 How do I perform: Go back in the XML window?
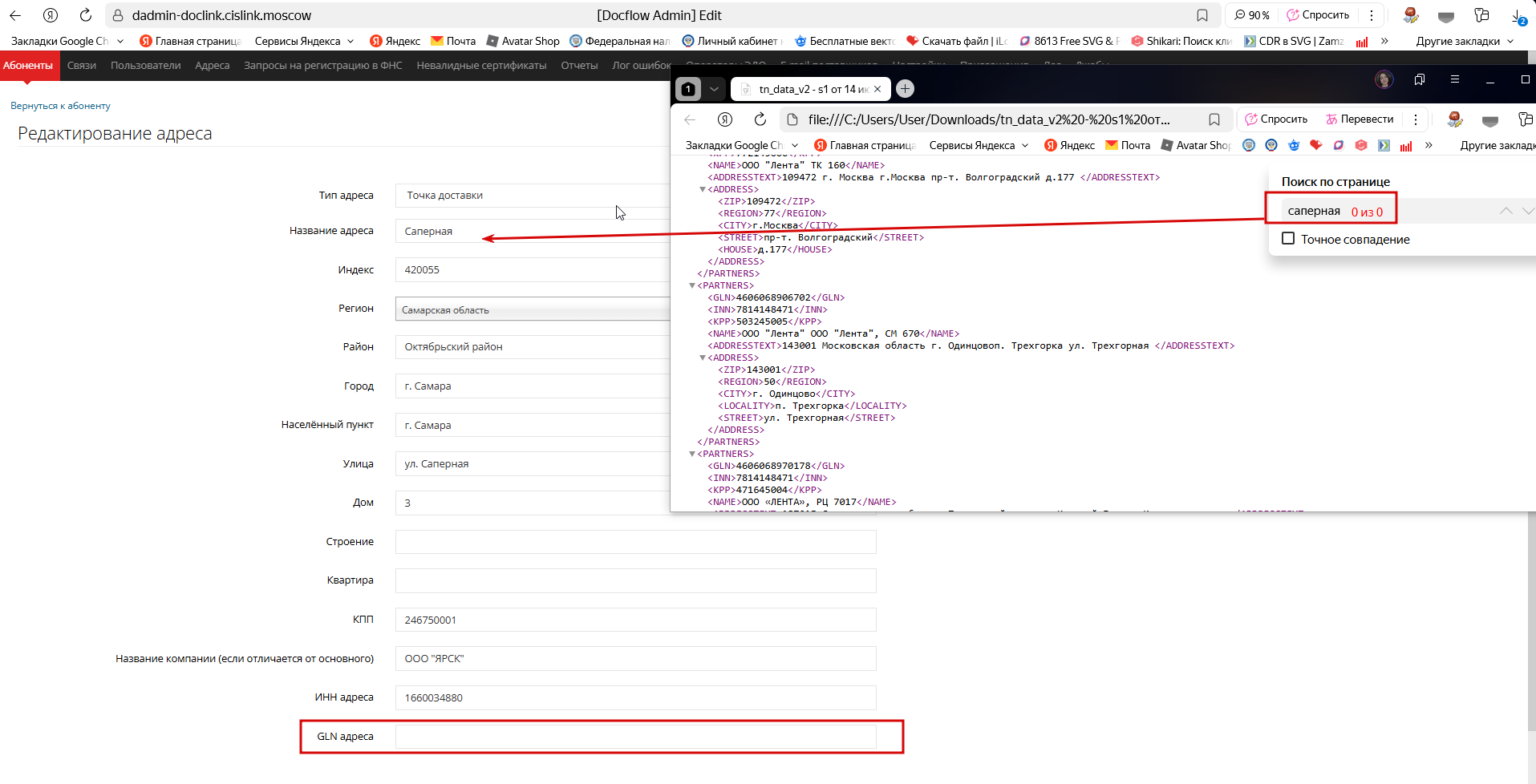pos(690,119)
